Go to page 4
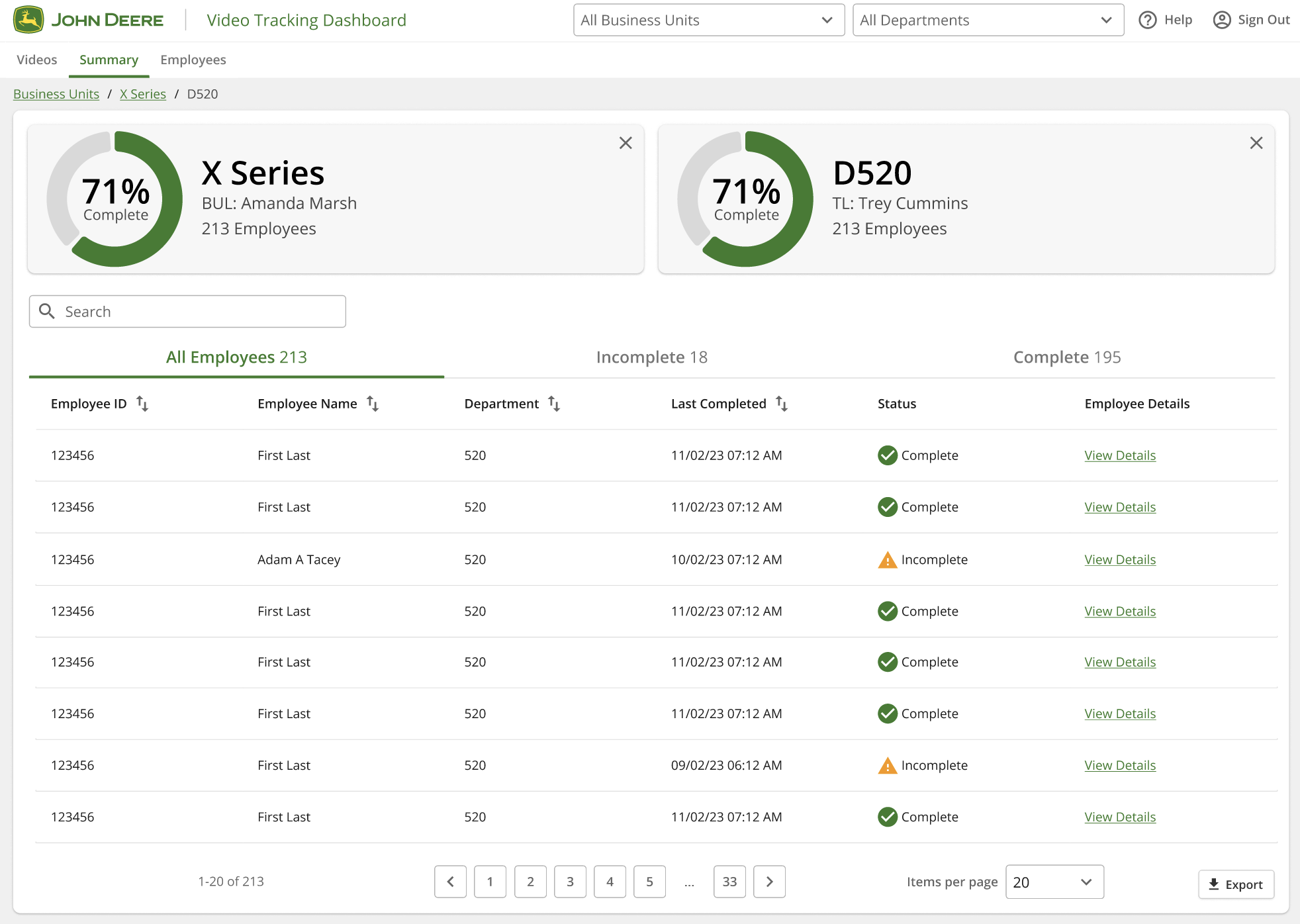 click(610, 882)
